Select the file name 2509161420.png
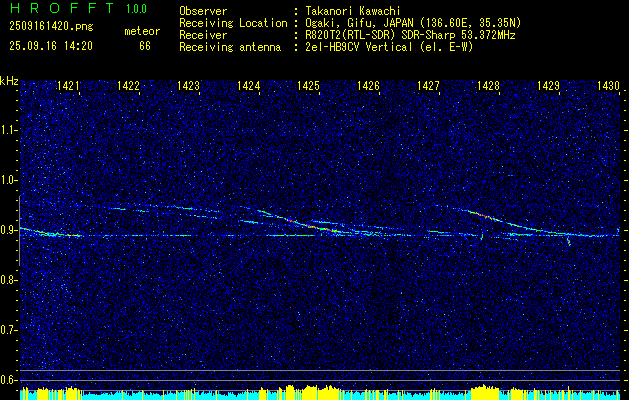This screenshot has height=400, width=629. (51, 27)
